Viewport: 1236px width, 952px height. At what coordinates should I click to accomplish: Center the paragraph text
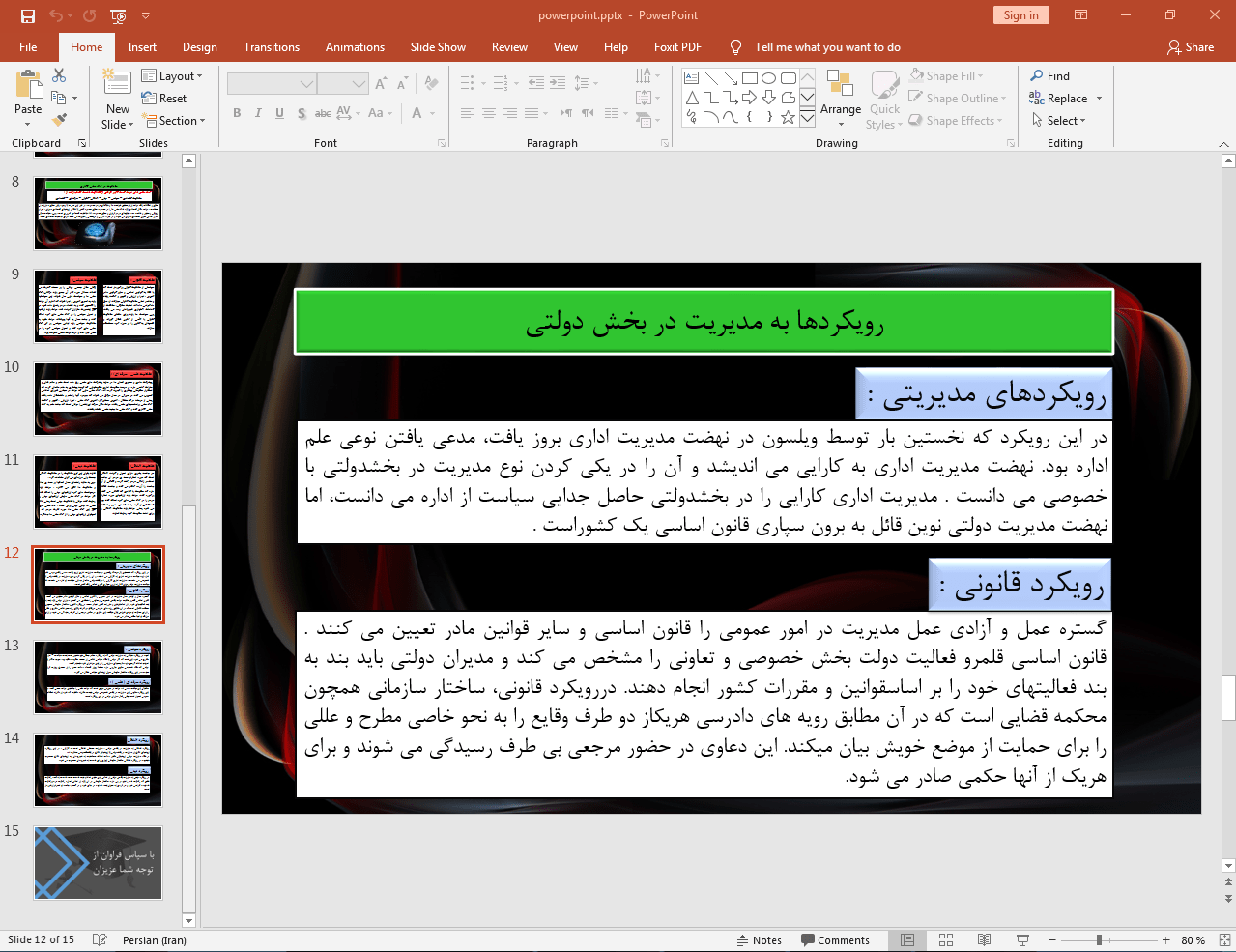point(489,113)
